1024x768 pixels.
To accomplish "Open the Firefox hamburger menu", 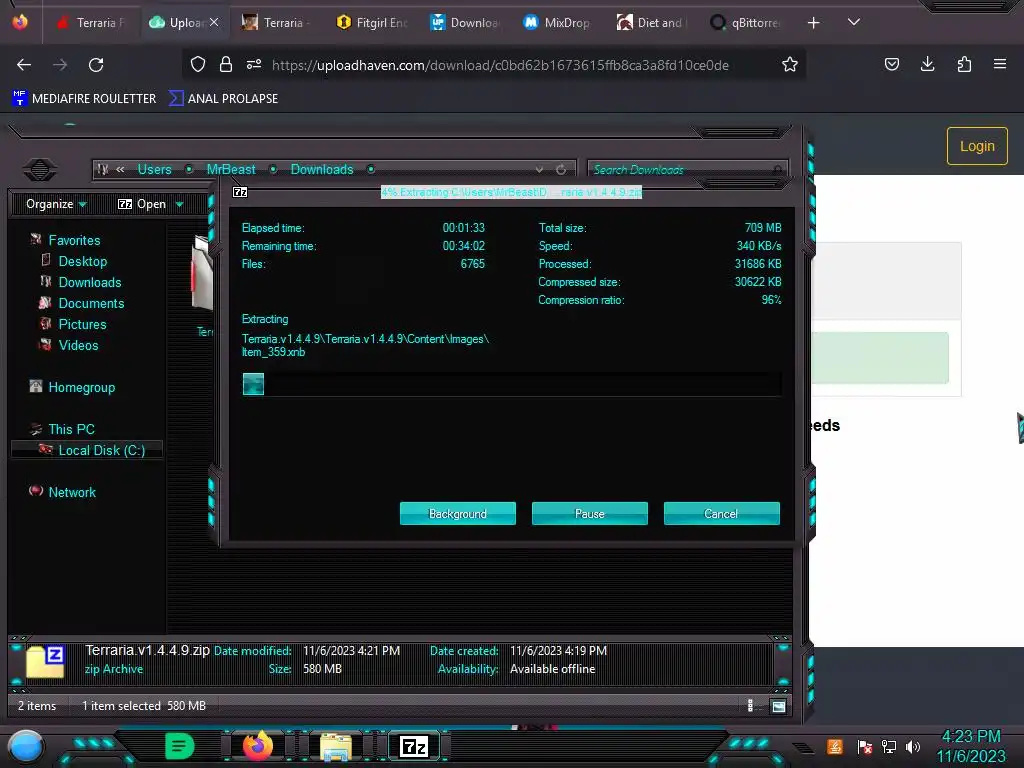I will (1000, 64).
